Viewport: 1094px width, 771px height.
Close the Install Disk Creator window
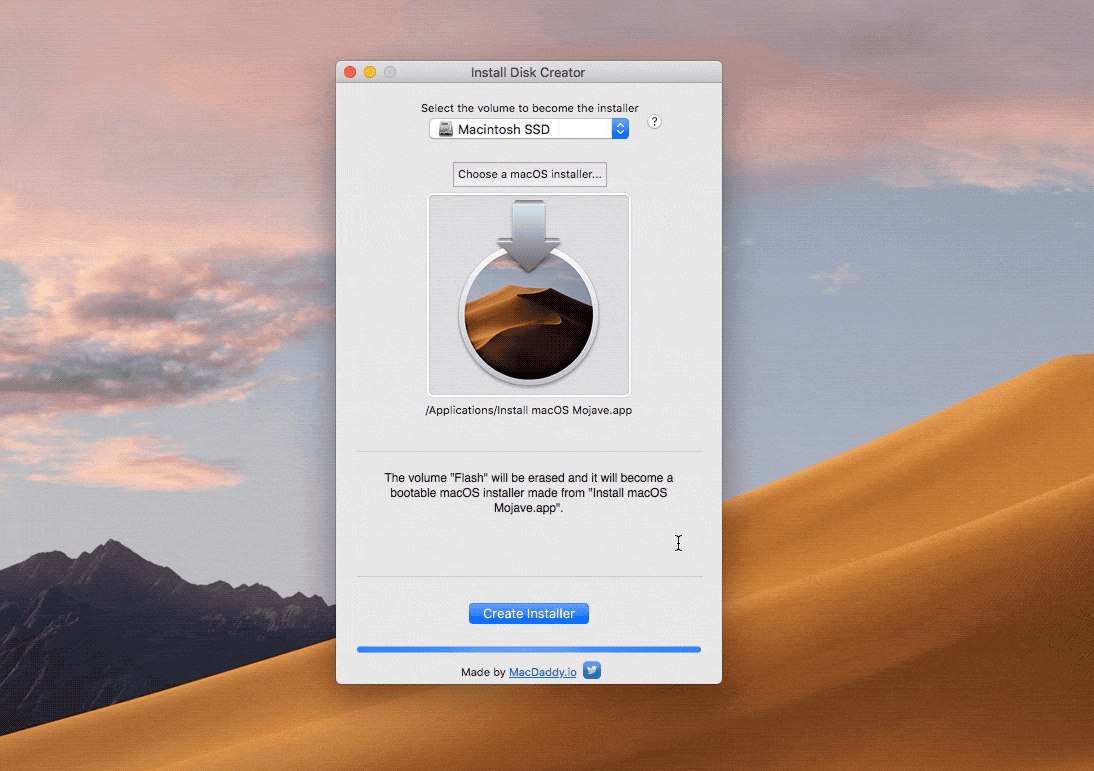click(350, 72)
